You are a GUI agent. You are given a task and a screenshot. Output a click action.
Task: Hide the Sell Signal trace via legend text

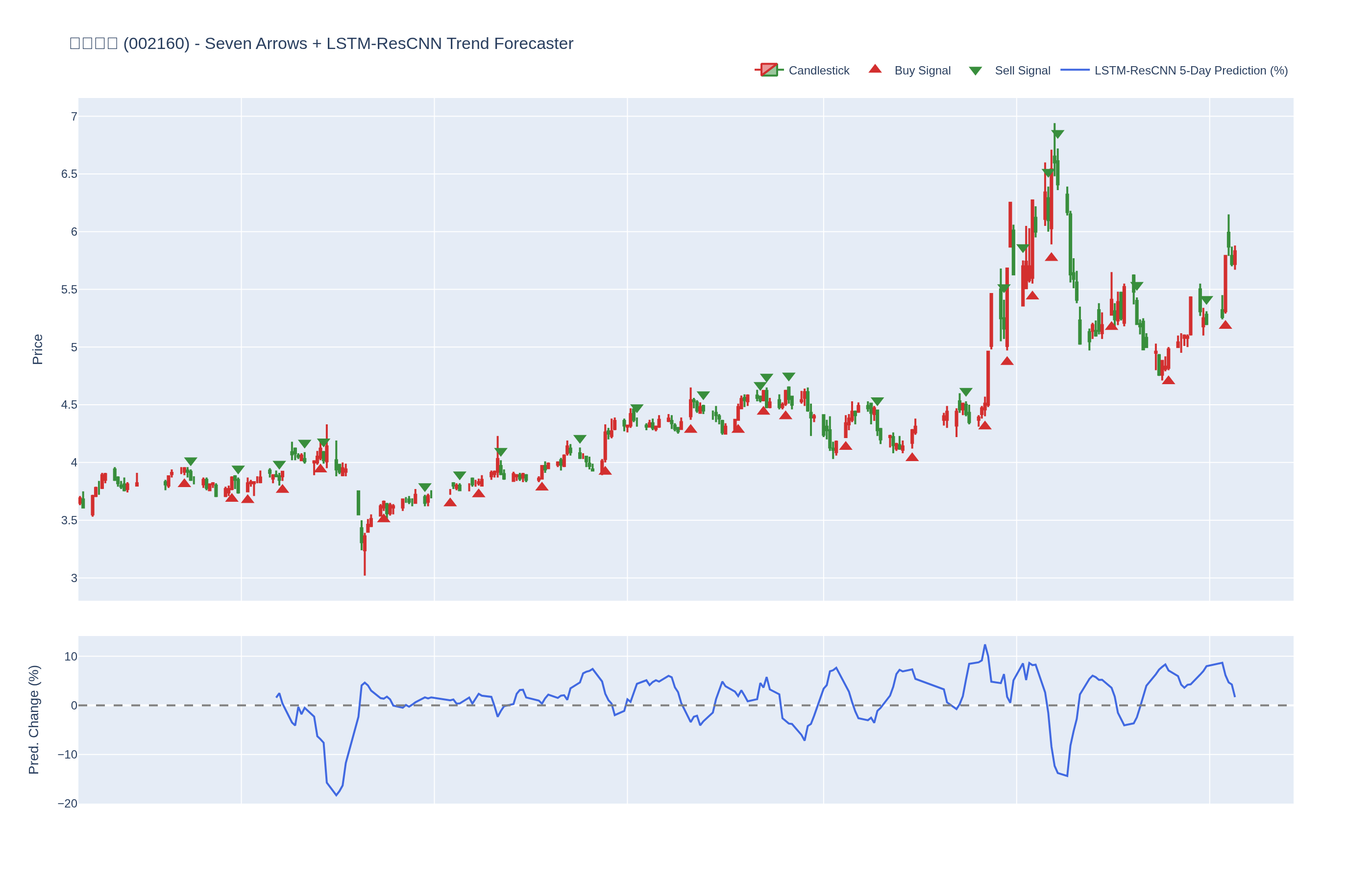click(x=1022, y=71)
